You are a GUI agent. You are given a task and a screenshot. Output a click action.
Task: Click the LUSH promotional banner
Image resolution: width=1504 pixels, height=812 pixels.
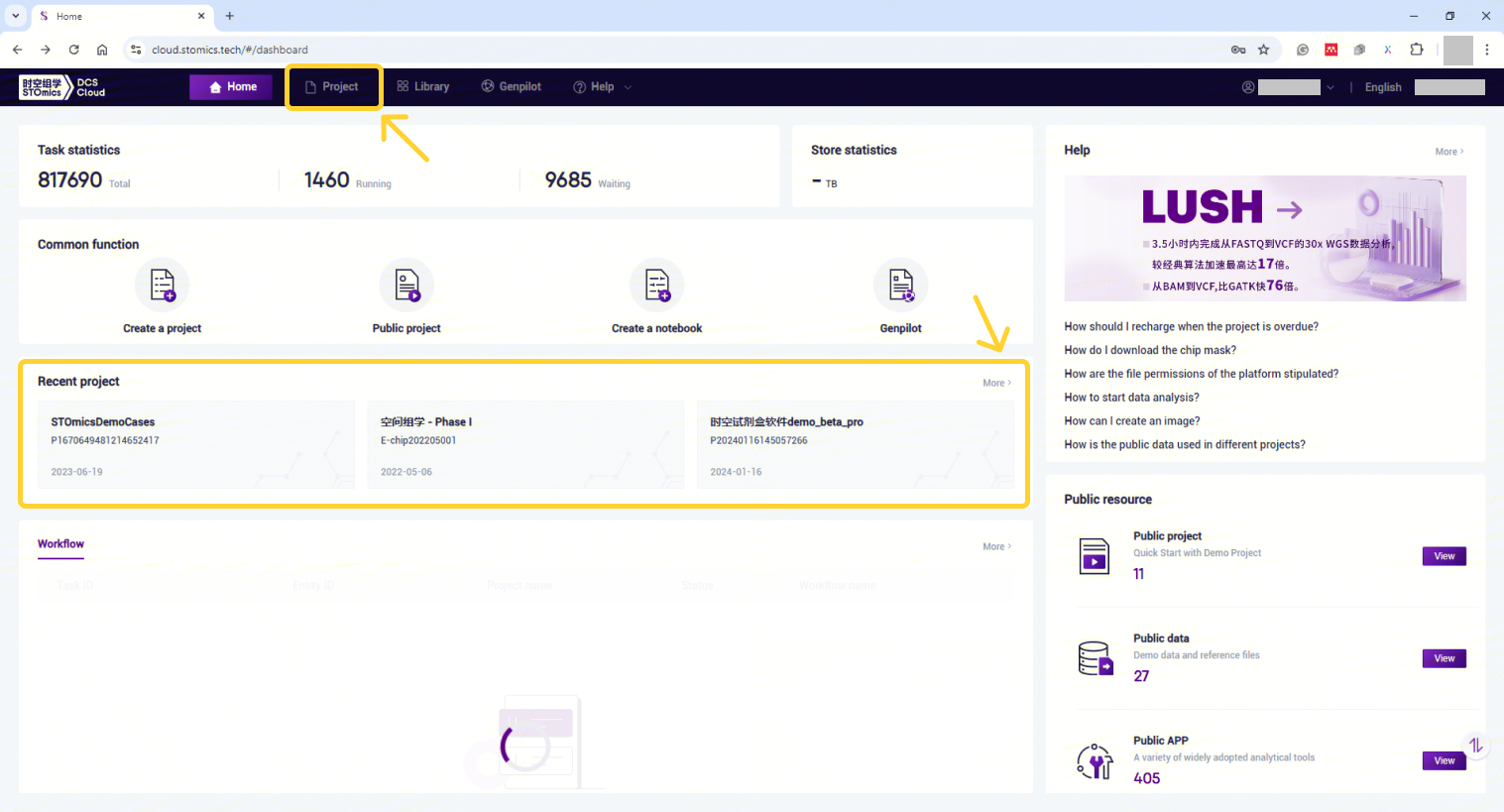tap(1264, 238)
